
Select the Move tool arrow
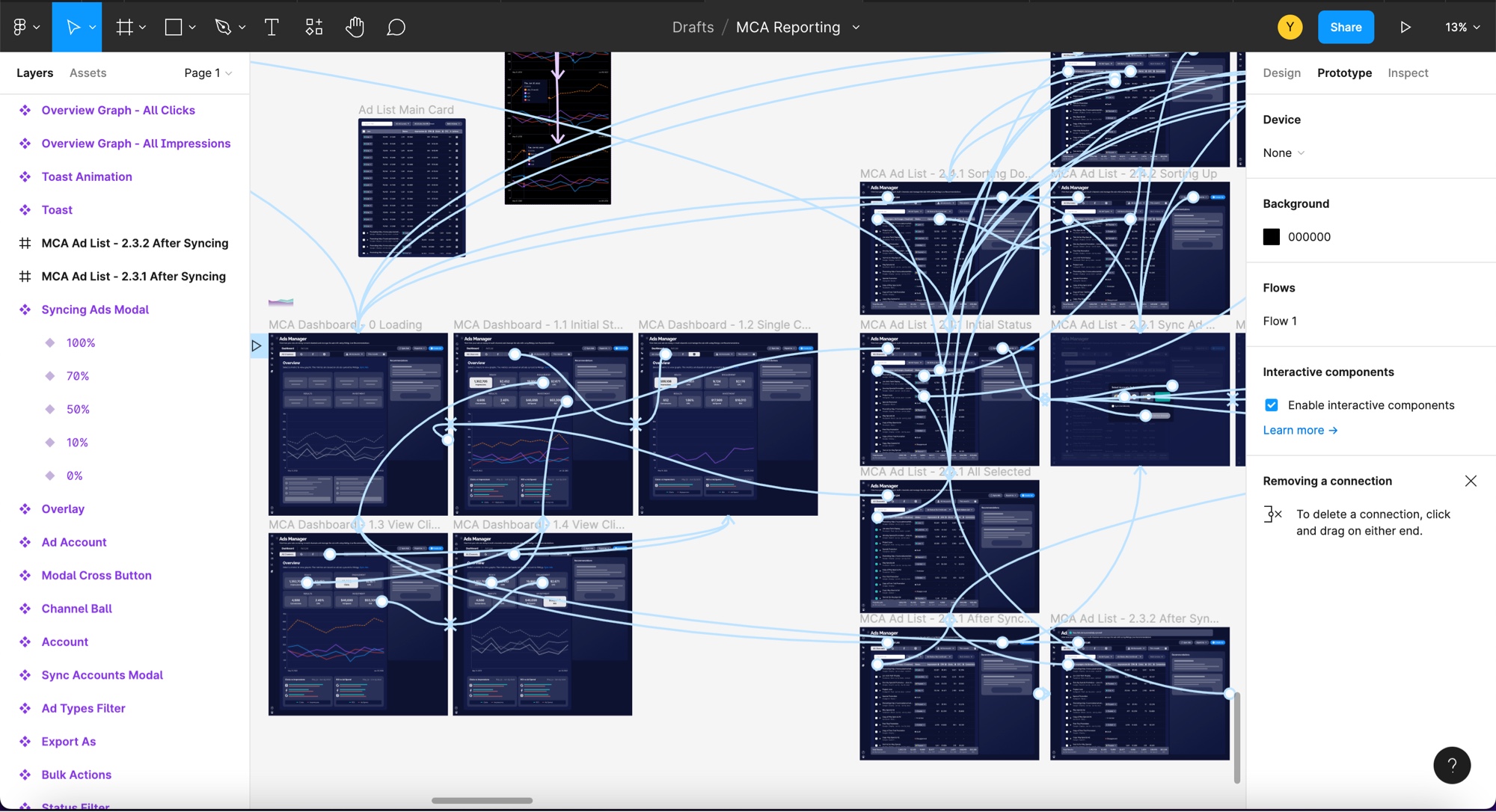pos(73,27)
